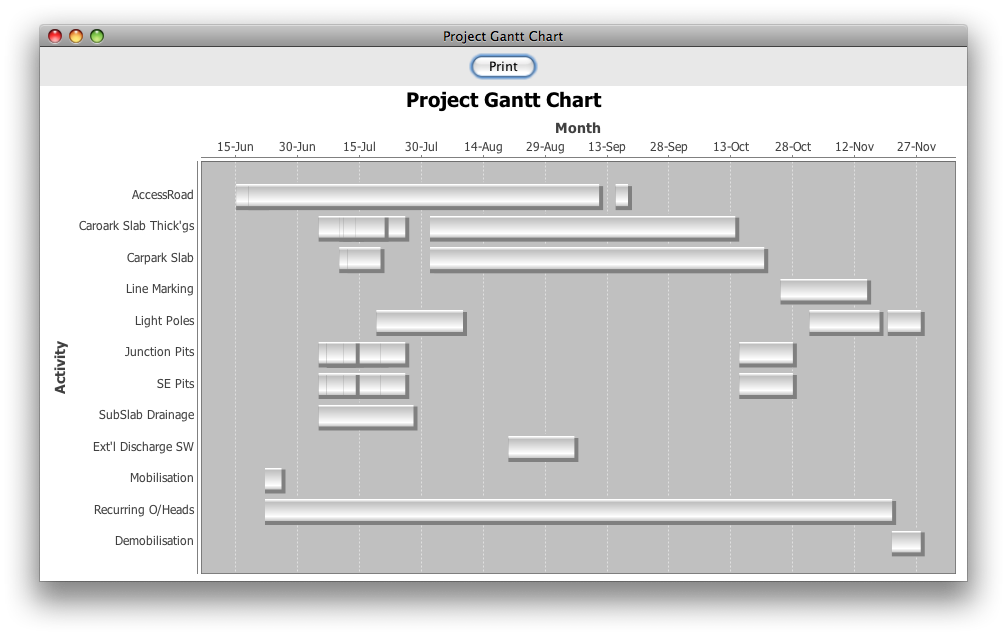Select the Mobilisation task bar
1007x636 pixels.
[274, 480]
